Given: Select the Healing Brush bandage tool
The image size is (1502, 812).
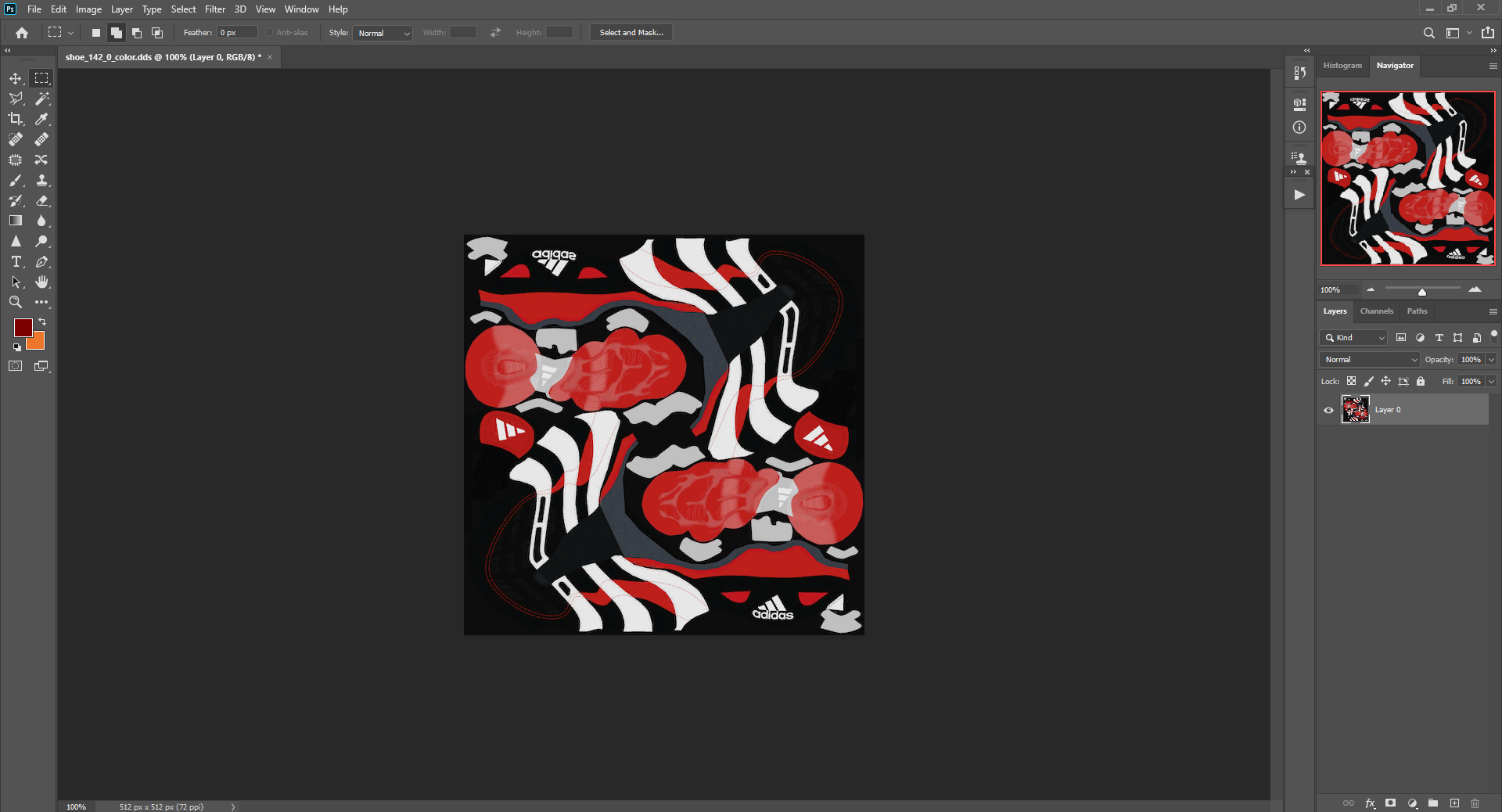Looking at the screenshot, I should click(x=41, y=139).
